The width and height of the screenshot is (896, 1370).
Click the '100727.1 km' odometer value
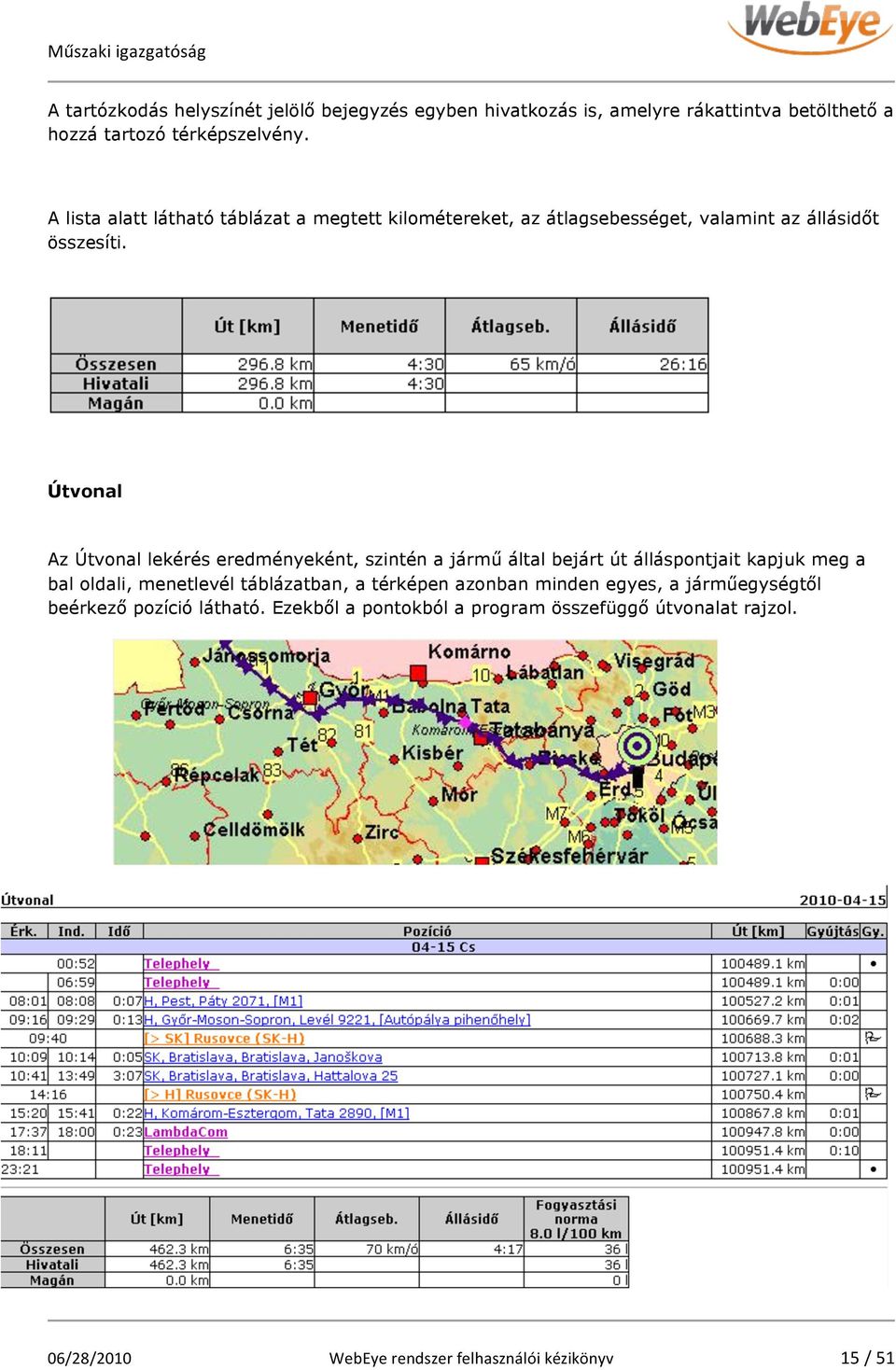pyautogui.click(x=763, y=1075)
